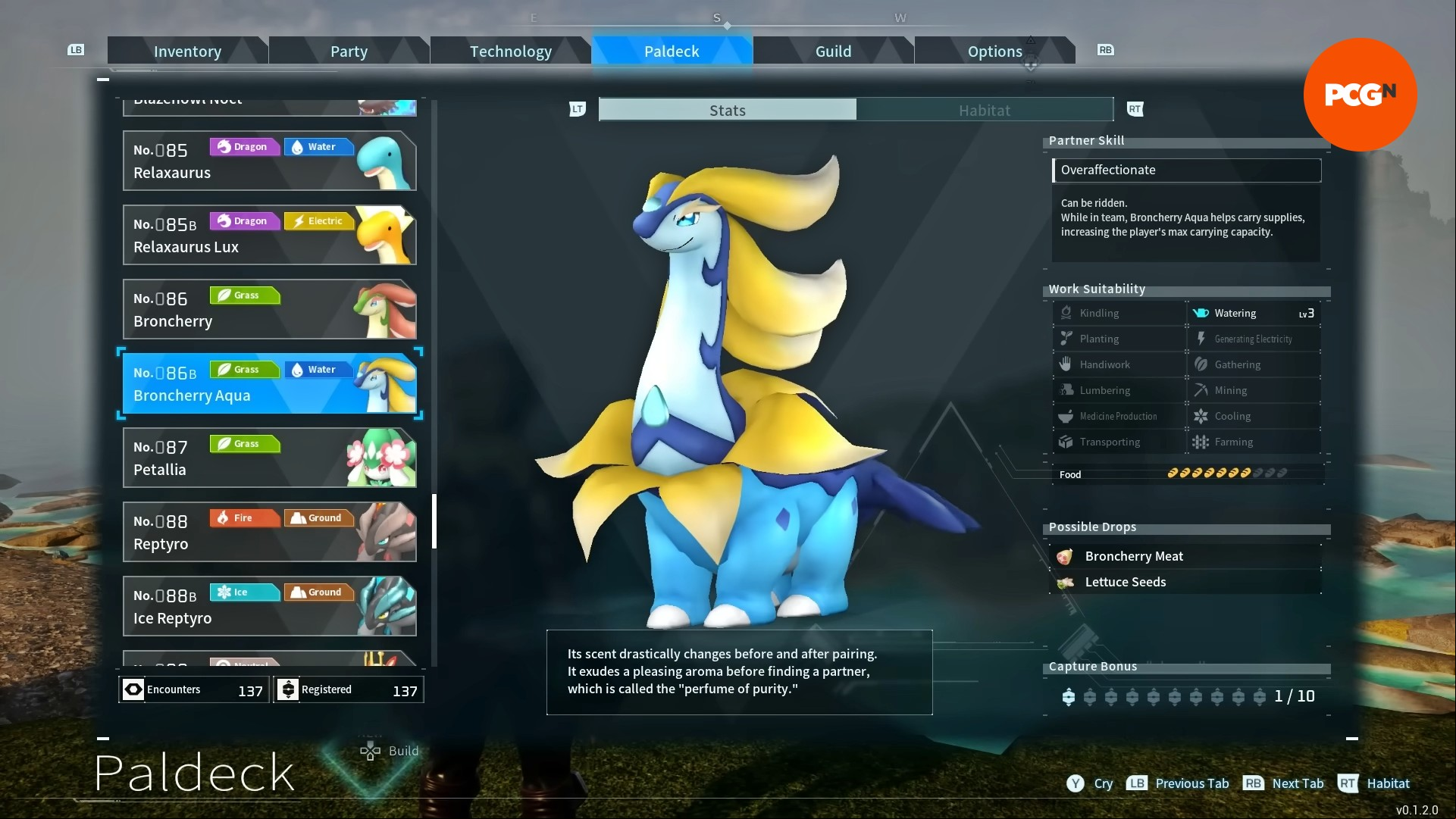Click the LT trigger icon near Stats
This screenshot has width=1456, height=819.
[578, 109]
